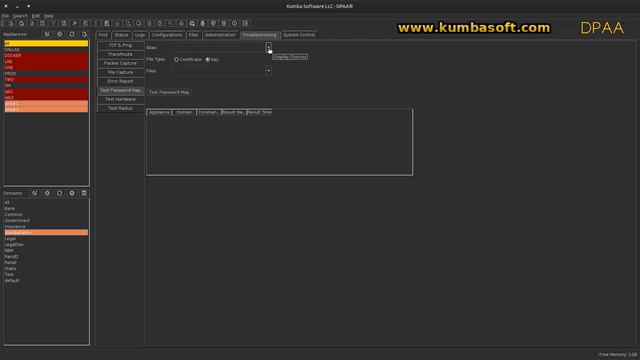Open the Error Report section
This screenshot has width=640, height=360.
(120, 81)
